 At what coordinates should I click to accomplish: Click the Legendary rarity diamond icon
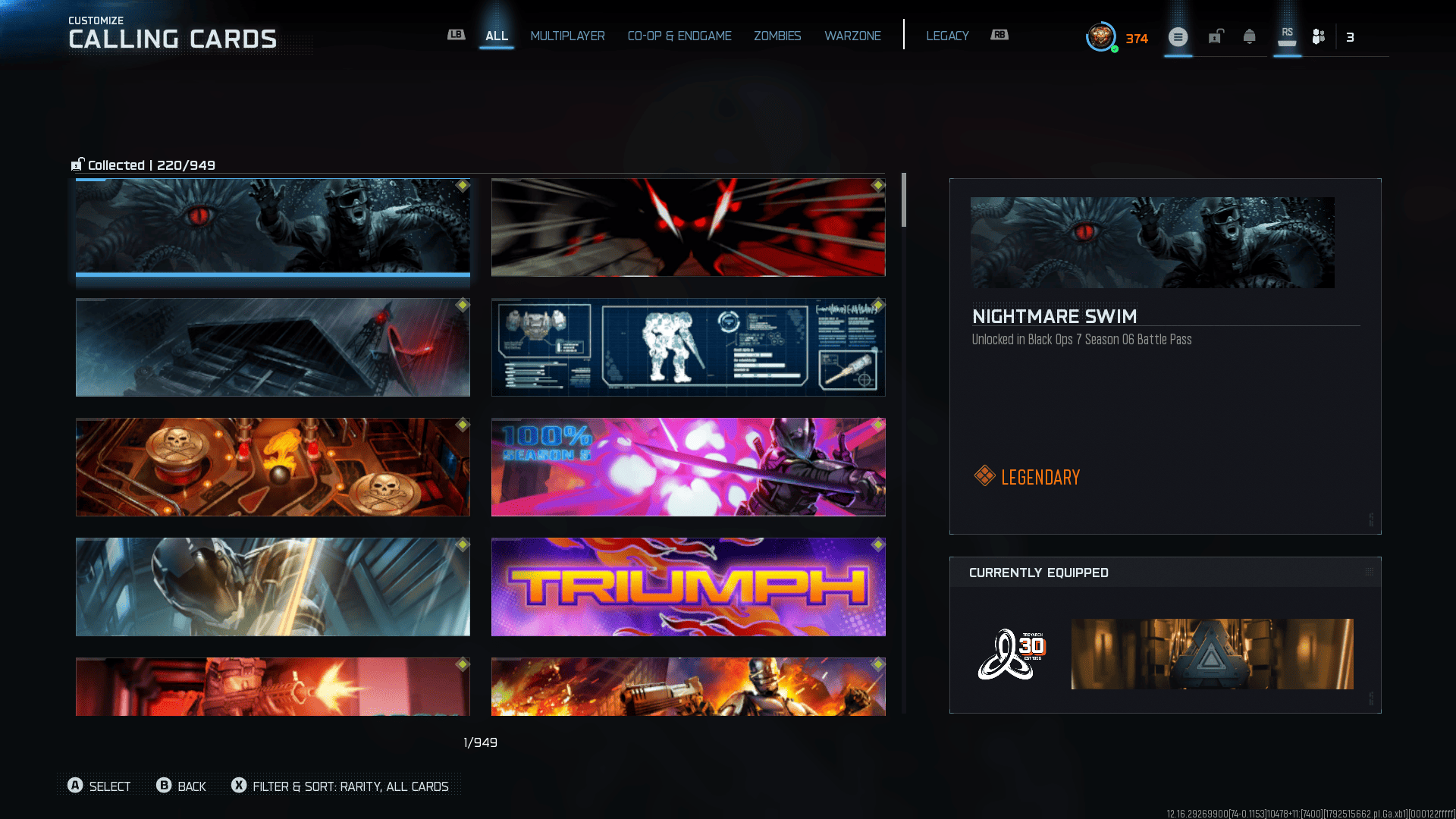click(984, 476)
